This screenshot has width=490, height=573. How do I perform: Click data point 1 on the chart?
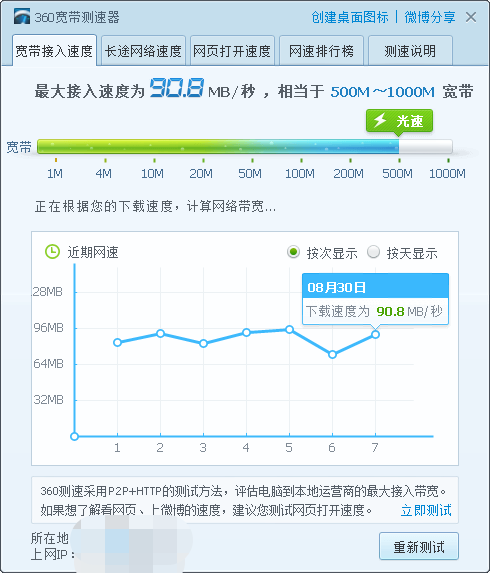point(117,342)
